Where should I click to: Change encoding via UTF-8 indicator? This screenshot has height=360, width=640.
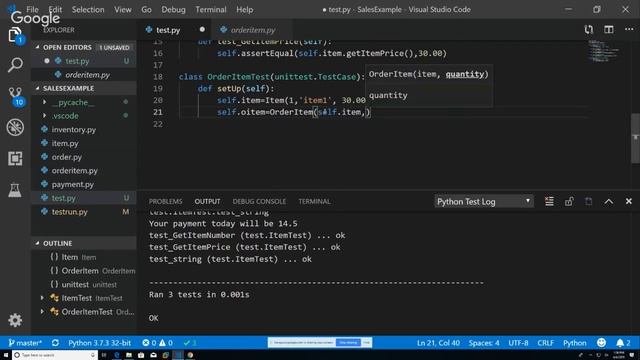click(518, 343)
